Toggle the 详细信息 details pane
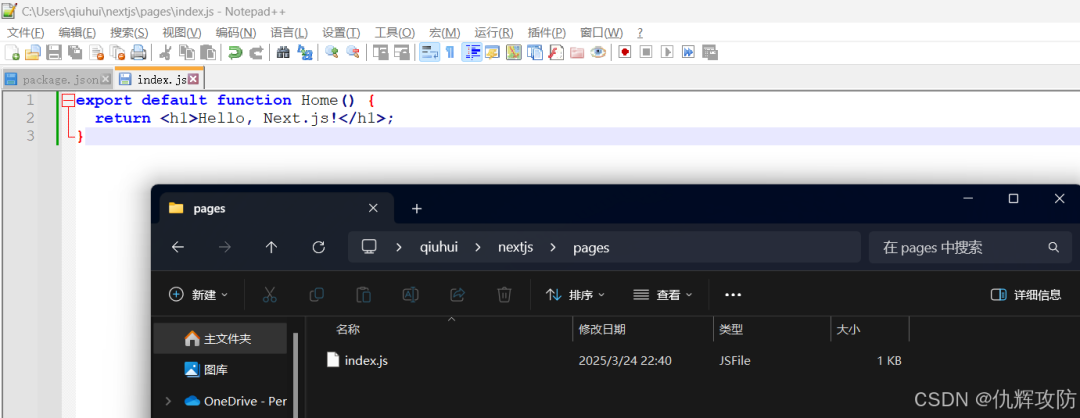 click(1026, 295)
